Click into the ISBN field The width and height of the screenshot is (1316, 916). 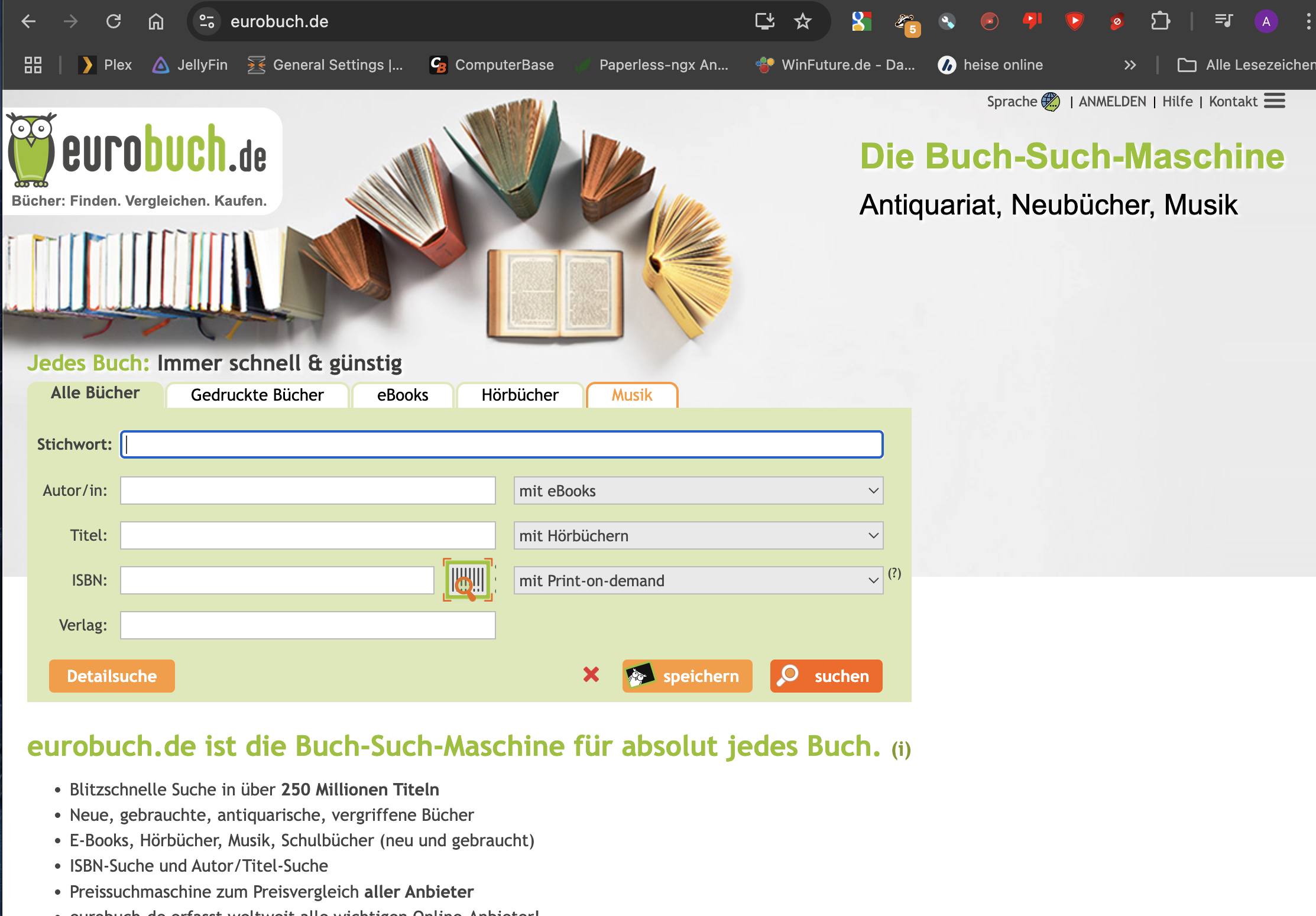tap(277, 580)
